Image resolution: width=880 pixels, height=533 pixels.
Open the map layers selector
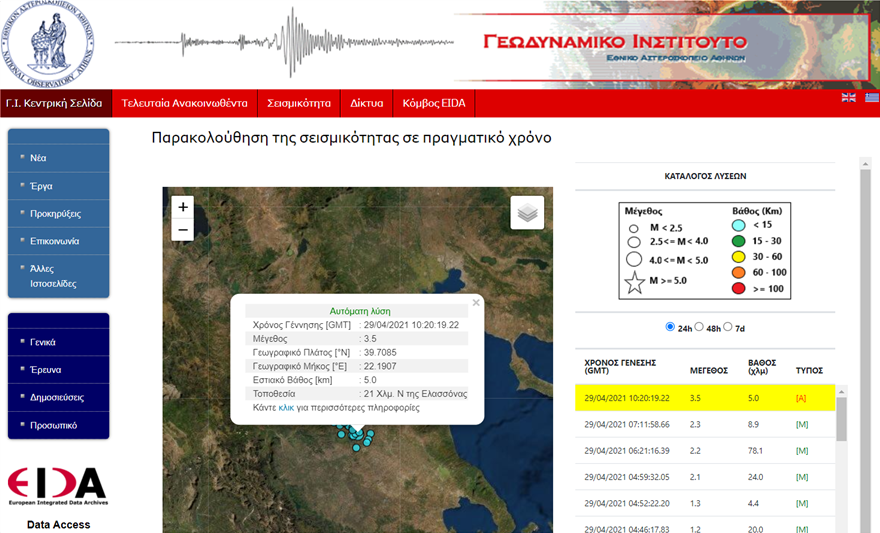point(528,212)
